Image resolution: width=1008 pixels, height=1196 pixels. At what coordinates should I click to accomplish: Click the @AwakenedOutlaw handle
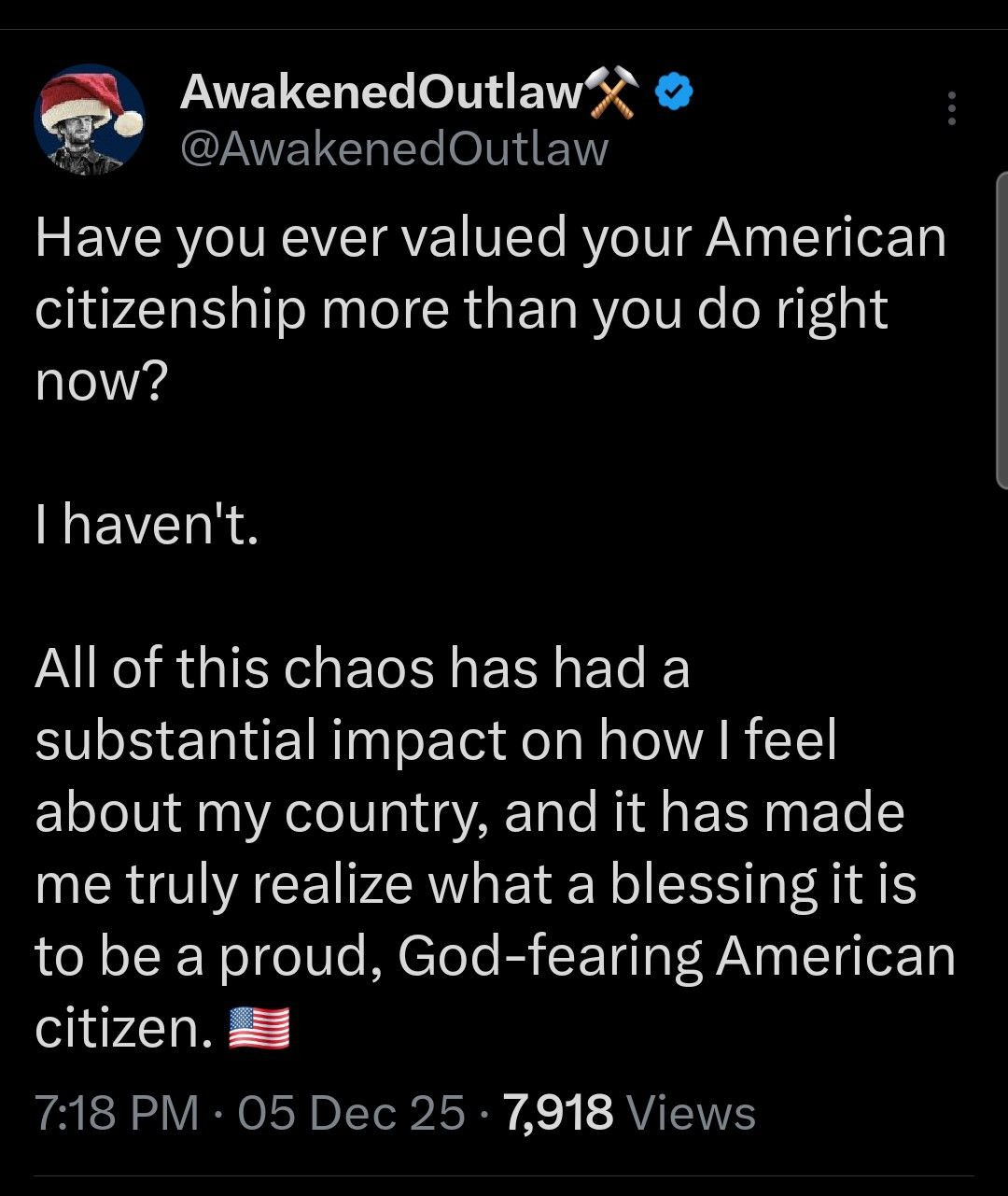[393, 149]
